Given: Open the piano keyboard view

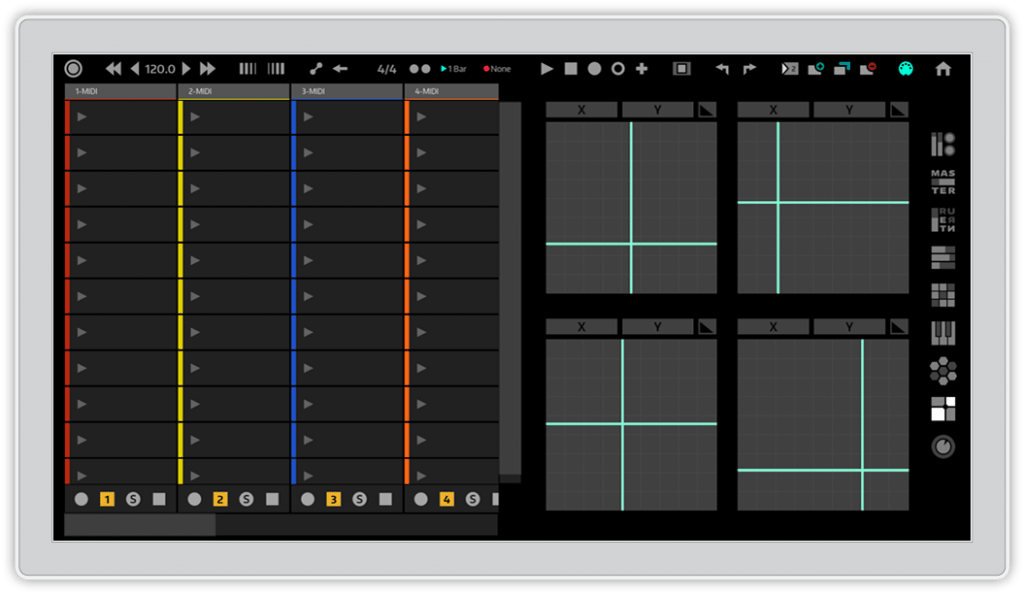Looking at the screenshot, I should coord(943,333).
